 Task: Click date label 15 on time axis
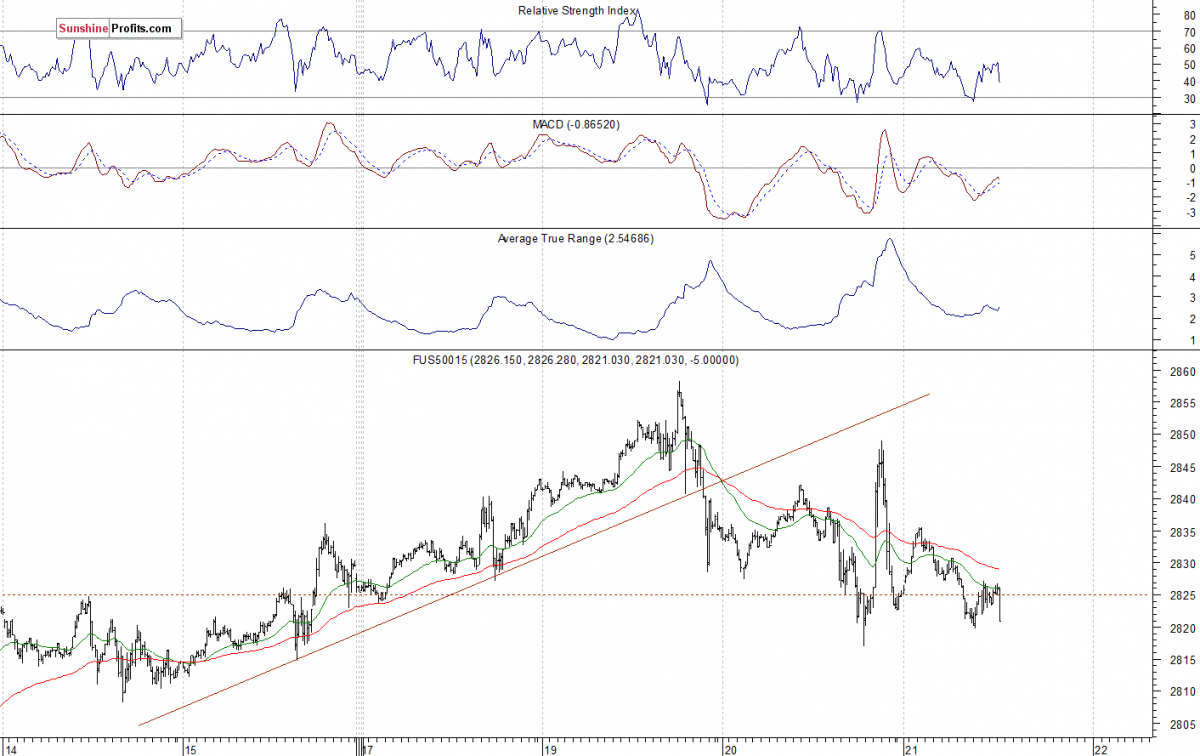[190, 748]
